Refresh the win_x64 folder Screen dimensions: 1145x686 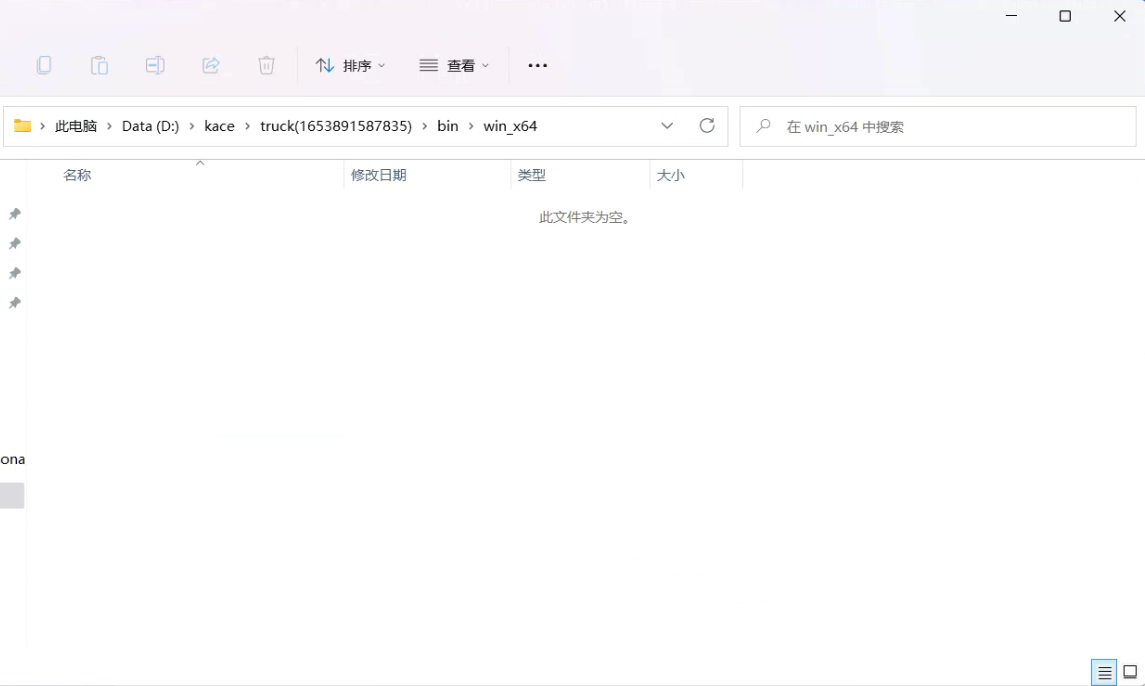click(707, 126)
